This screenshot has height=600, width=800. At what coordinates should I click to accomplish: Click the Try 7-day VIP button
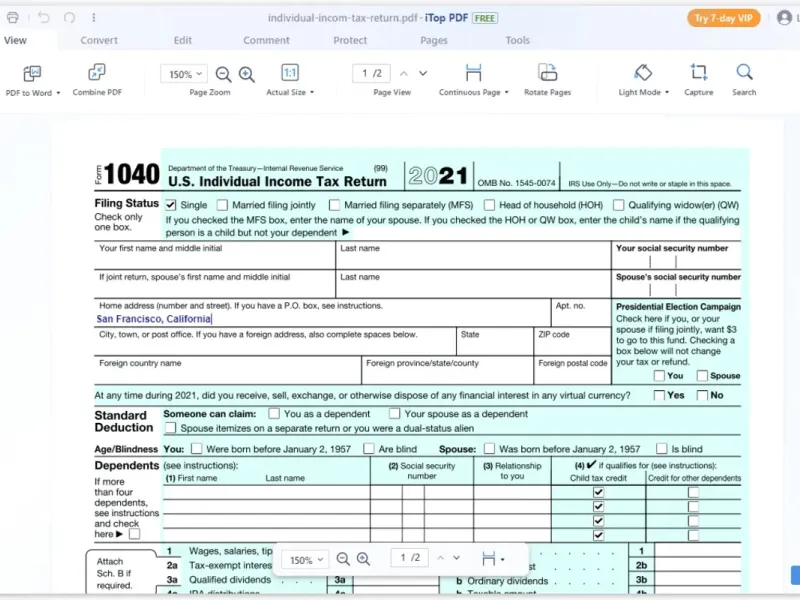tap(723, 18)
